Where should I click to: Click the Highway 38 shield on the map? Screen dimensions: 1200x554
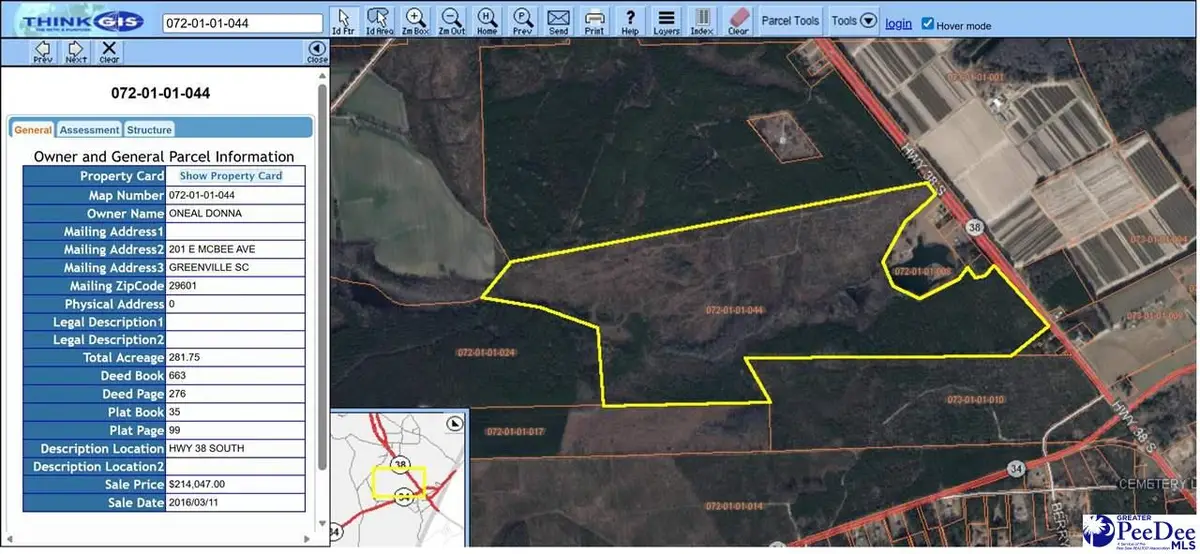(x=974, y=228)
